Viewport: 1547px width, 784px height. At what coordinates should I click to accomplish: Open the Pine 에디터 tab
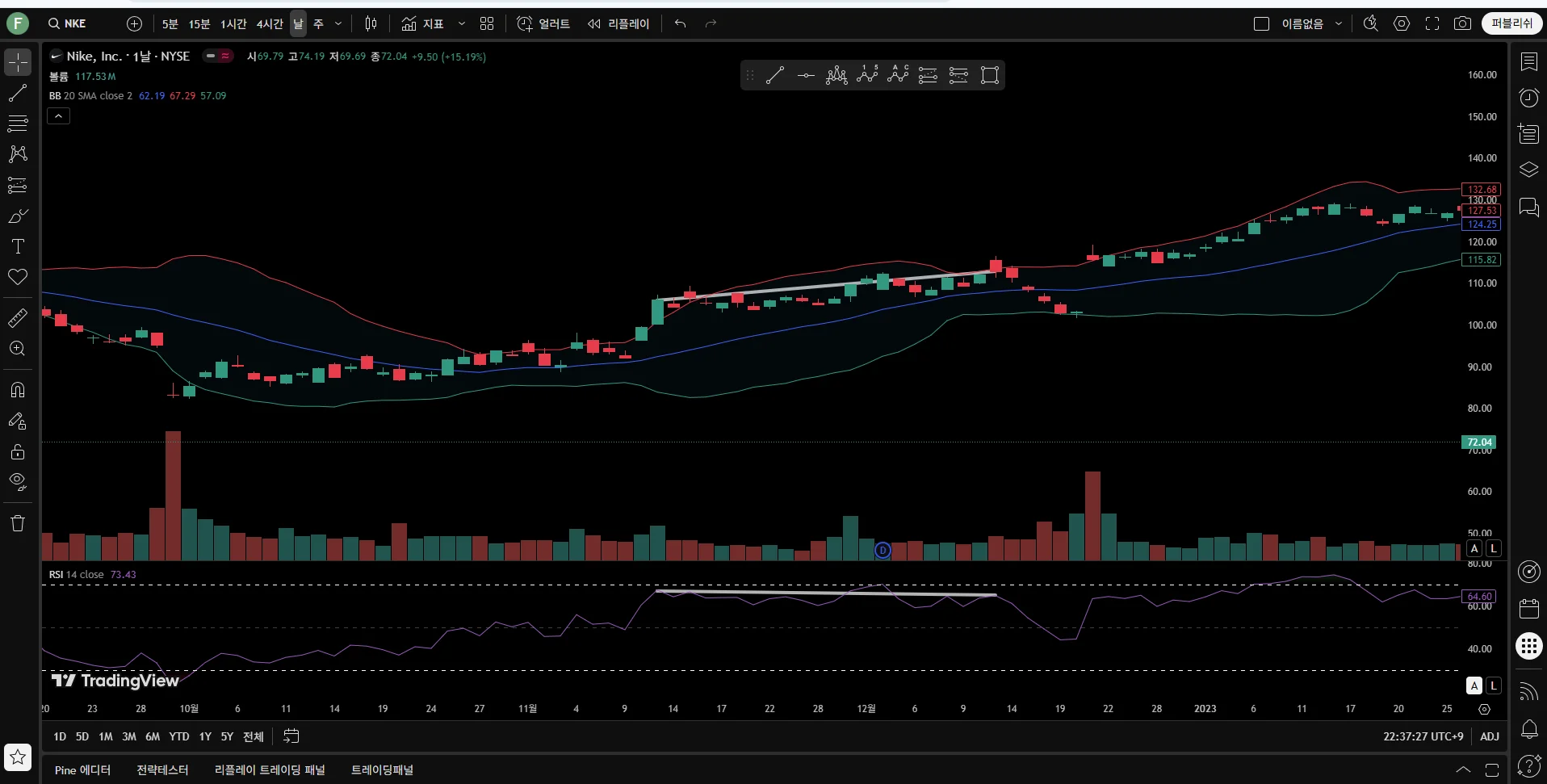point(82,769)
